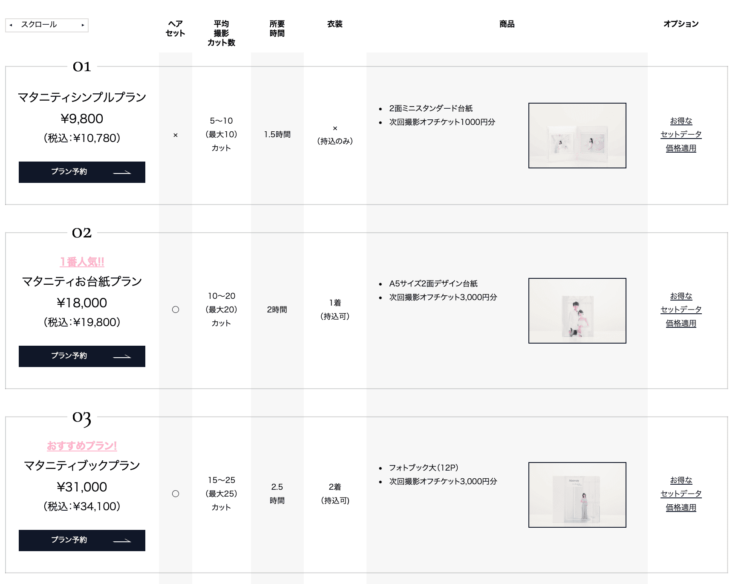
Task: Click the スクロール indicator box
Action: coord(47,25)
